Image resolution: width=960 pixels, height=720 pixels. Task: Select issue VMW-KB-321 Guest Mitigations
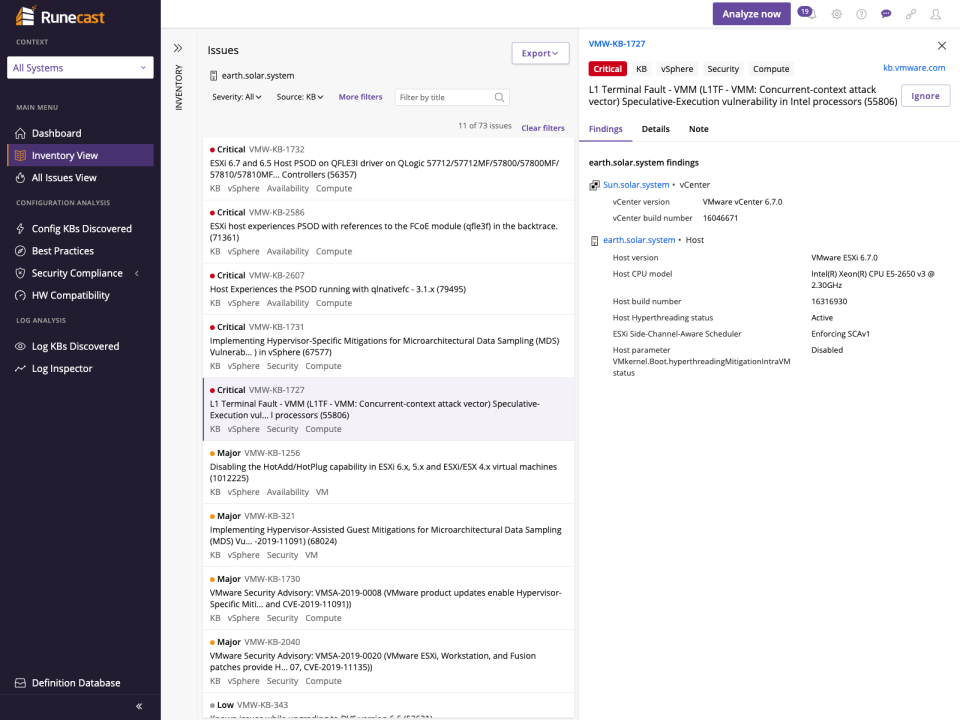tap(388, 536)
